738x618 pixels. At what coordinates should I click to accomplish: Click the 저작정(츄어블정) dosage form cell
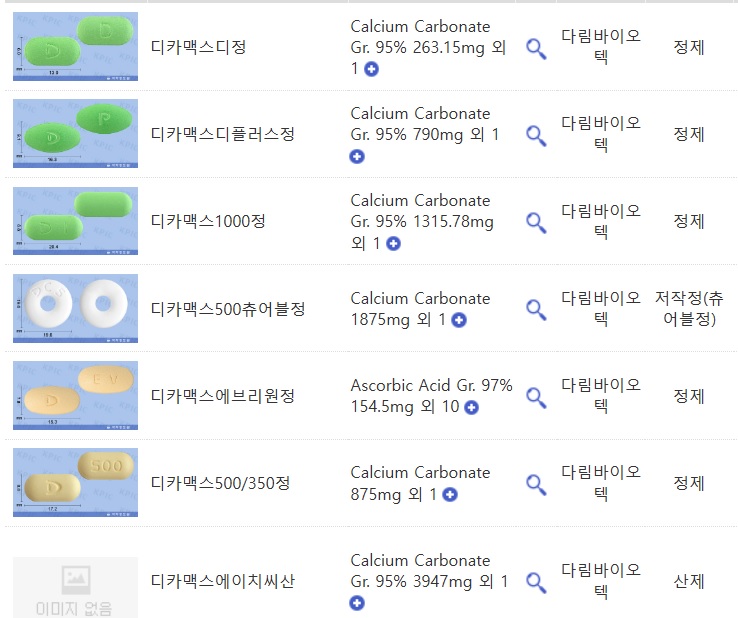[x=689, y=308]
